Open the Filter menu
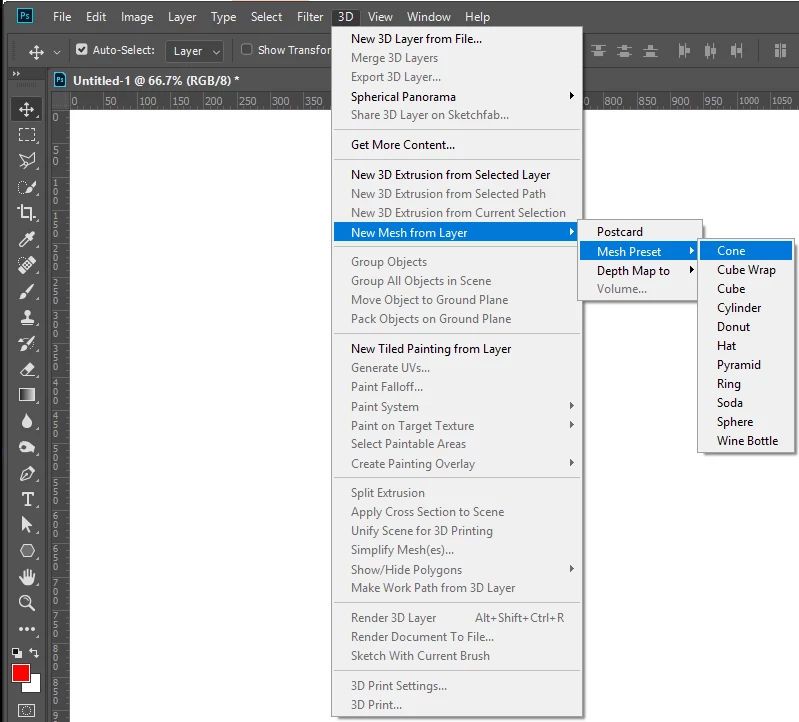Screen dimensions: 799x722 [x=310, y=17]
